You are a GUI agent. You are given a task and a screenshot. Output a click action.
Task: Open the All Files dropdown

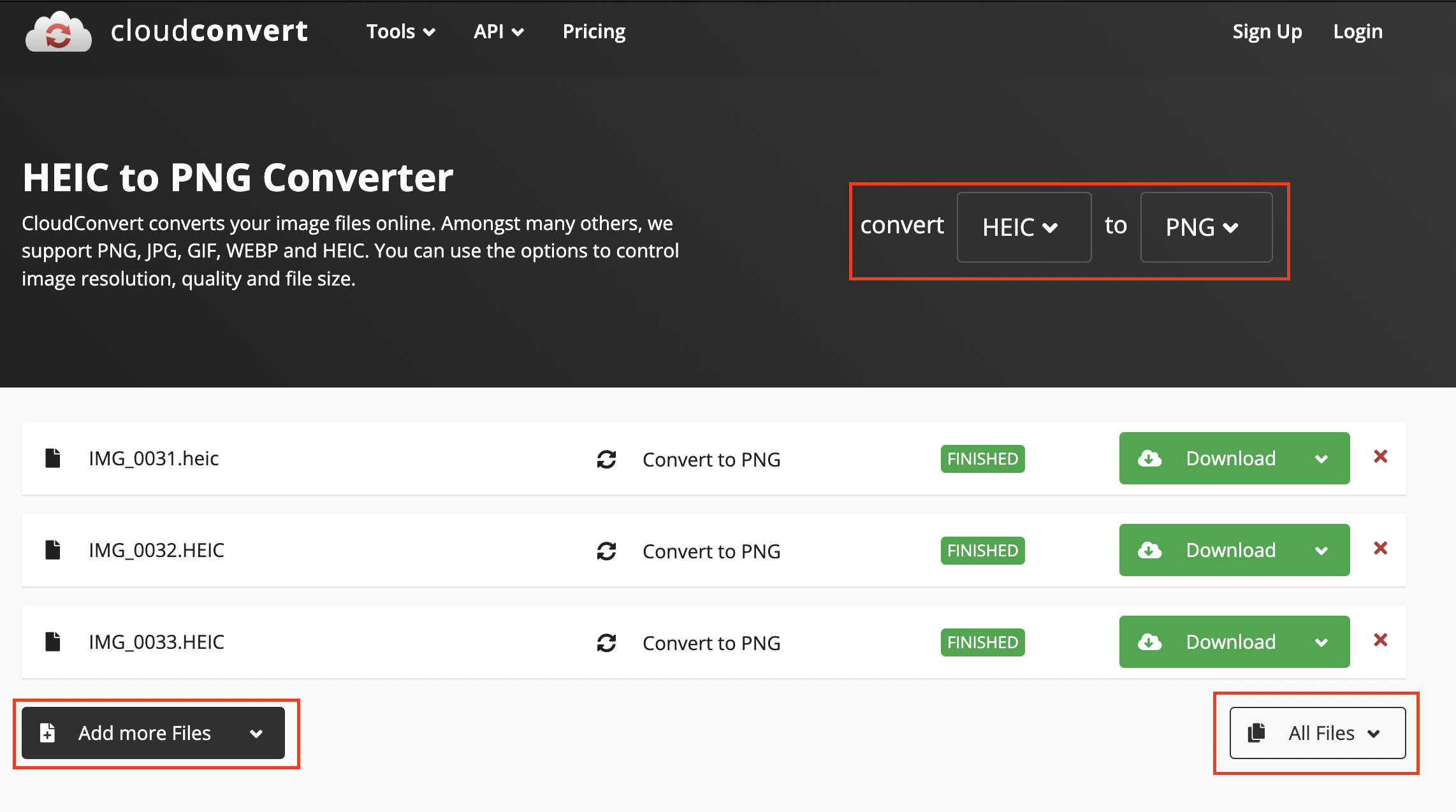(x=1317, y=733)
